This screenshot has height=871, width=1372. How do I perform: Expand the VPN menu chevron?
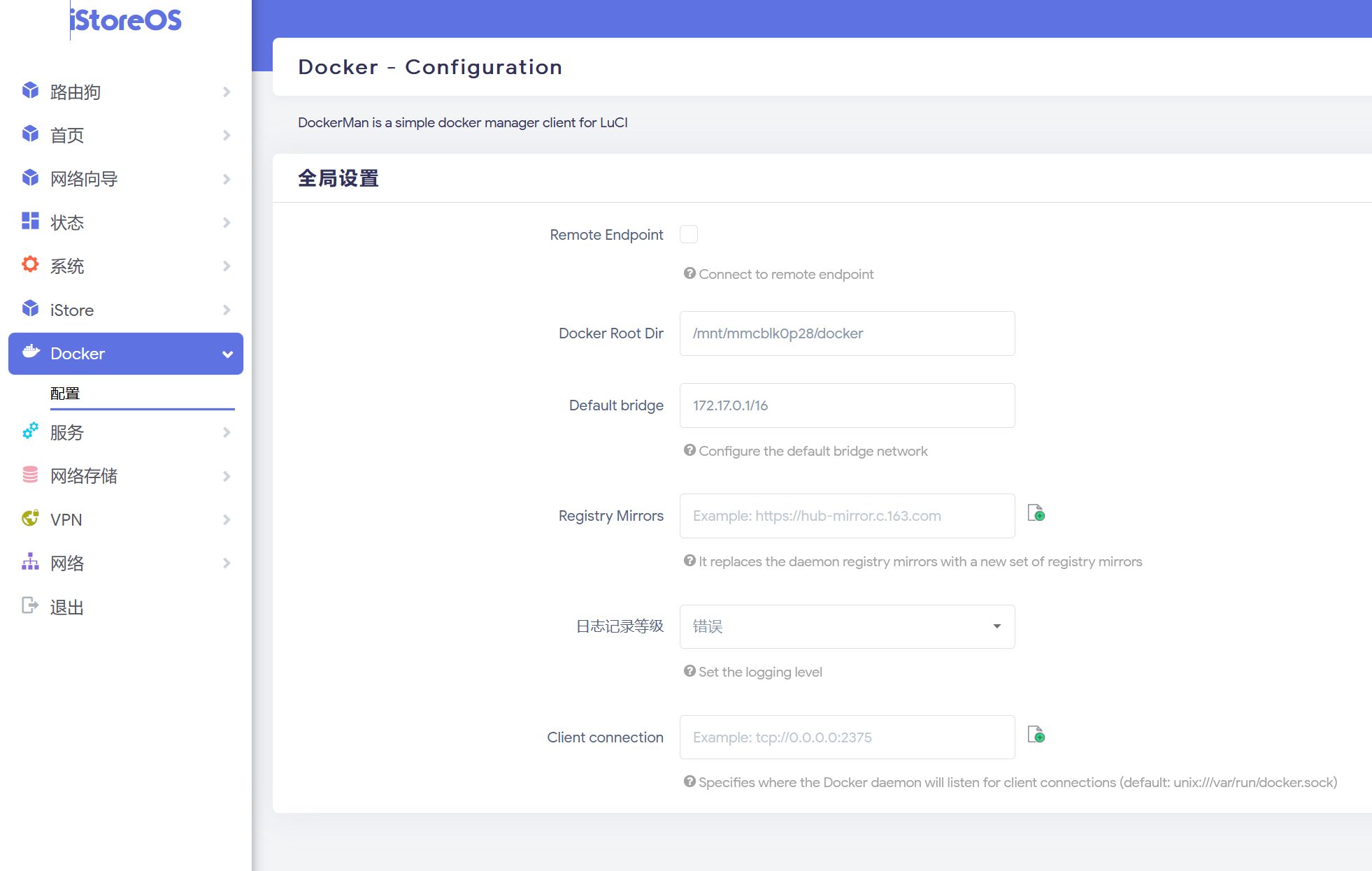[x=227, y=519]
